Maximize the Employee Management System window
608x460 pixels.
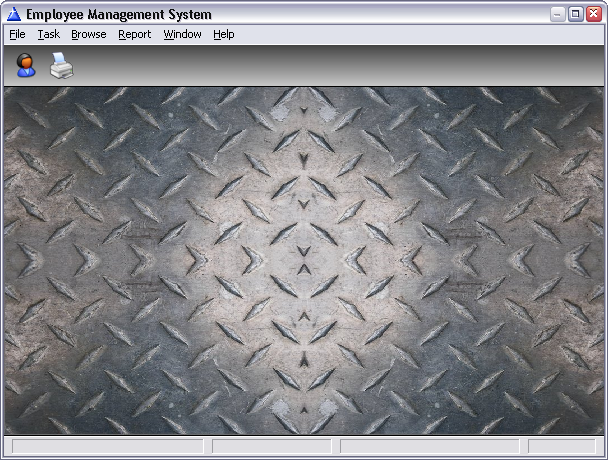point(576,14)
